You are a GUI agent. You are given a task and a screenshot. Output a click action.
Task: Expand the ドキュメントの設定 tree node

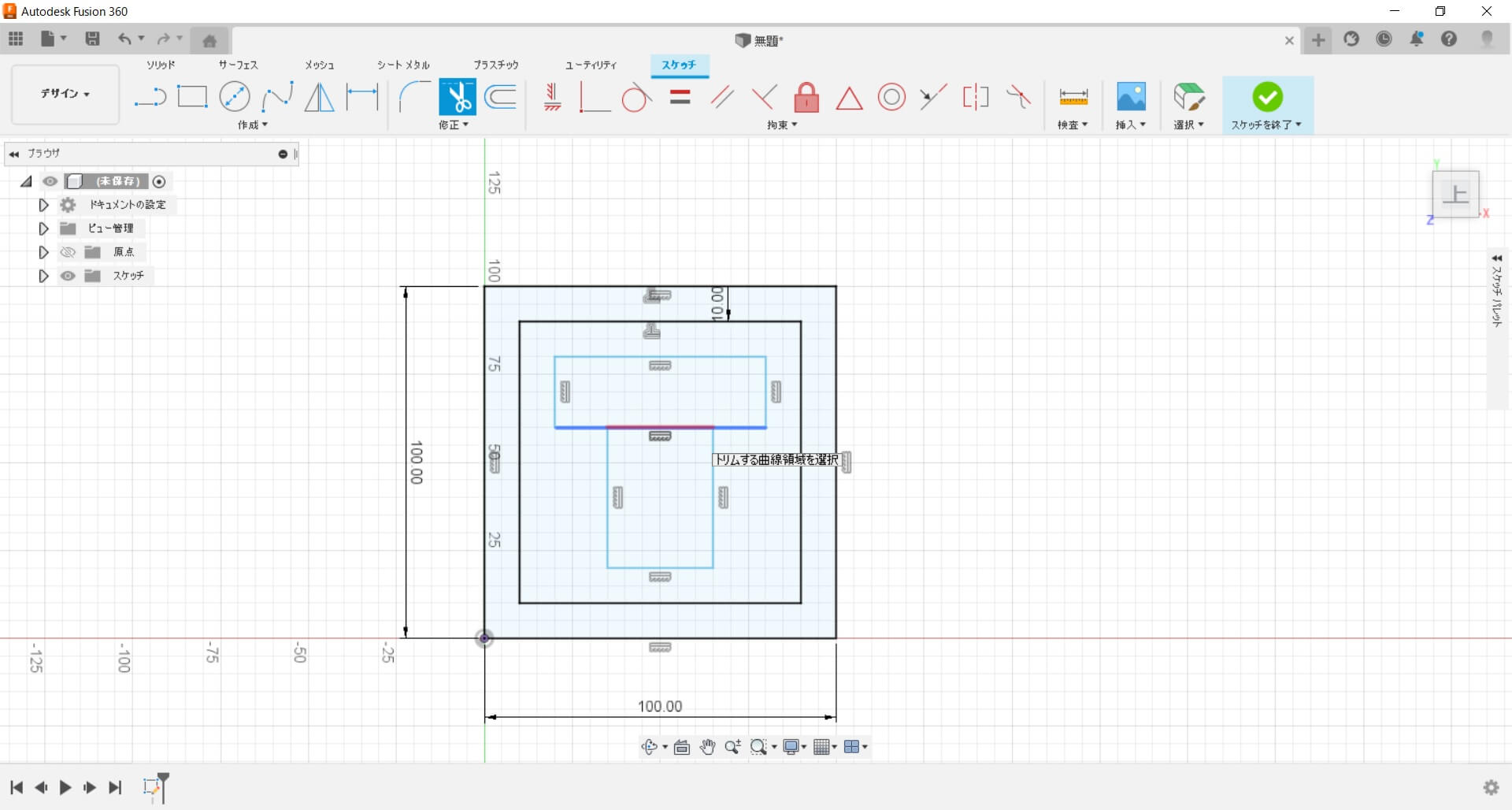point(43,205)
